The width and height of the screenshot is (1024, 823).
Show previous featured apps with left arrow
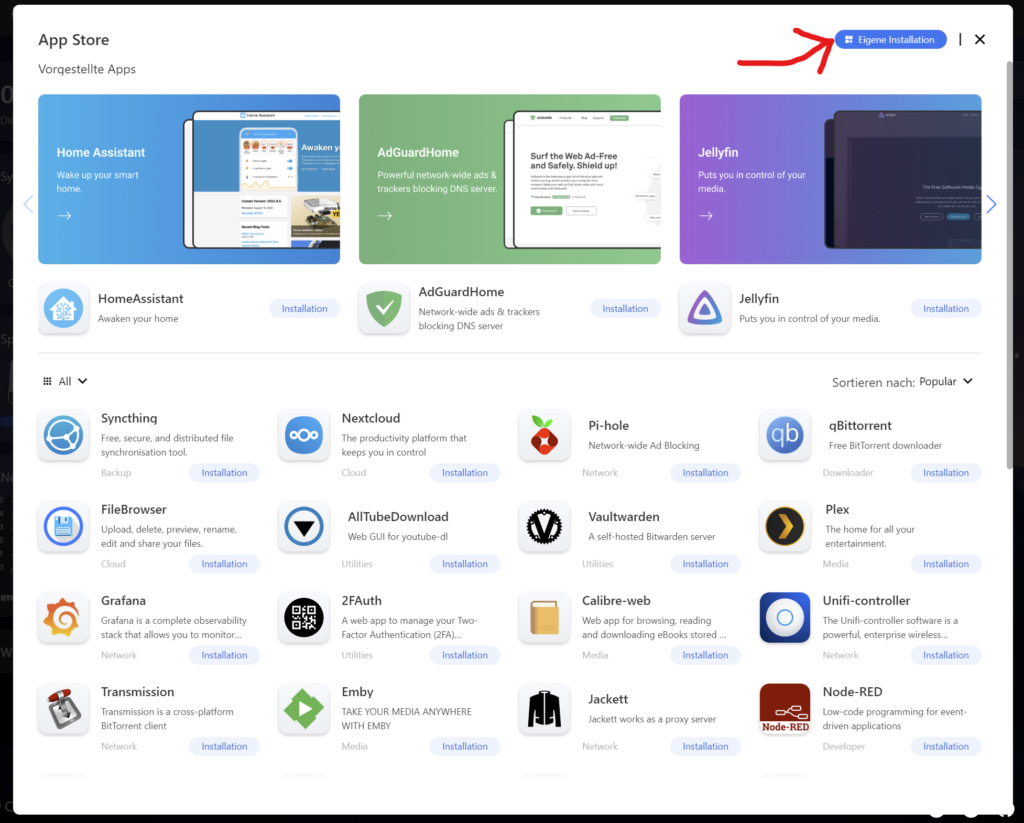28,204
